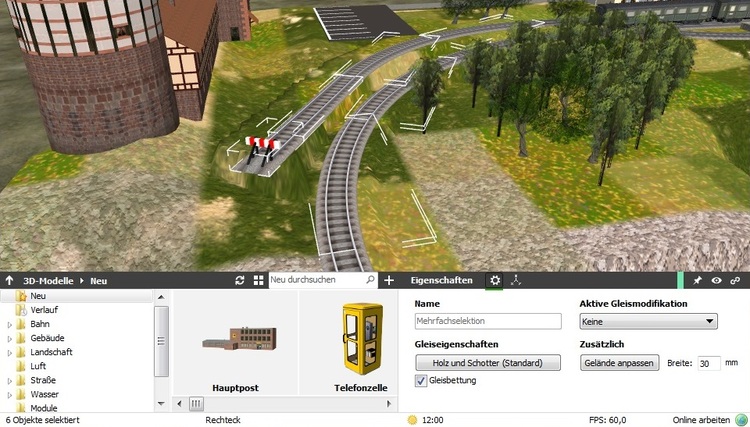Image resolution: width=750 pixels, height=427 pixels.
Task: Switch catalog to grid view icon
Action: point(258,280)
